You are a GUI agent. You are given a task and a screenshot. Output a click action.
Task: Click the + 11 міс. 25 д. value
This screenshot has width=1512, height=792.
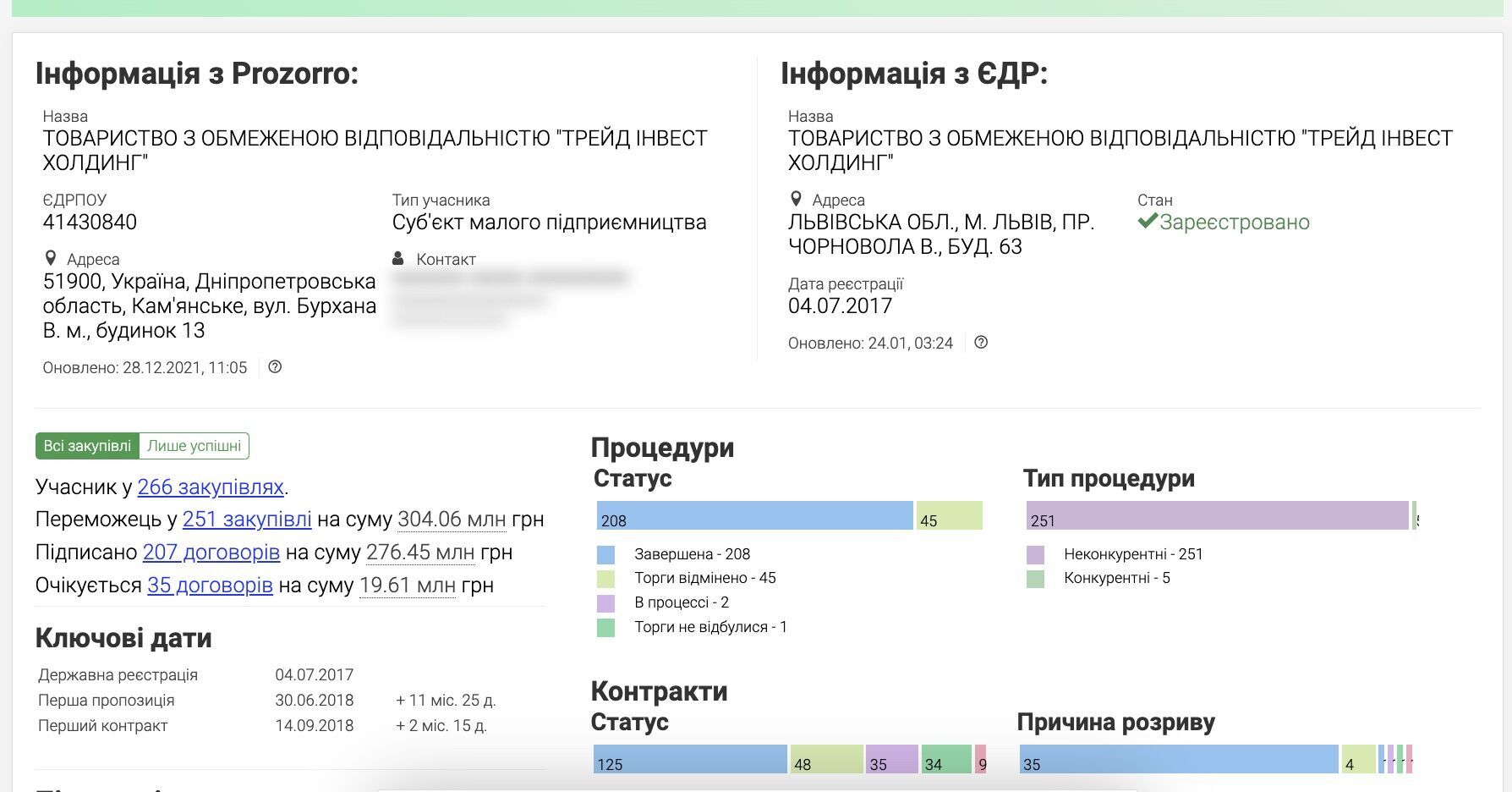pyautogui.click(x=446, y=701)
